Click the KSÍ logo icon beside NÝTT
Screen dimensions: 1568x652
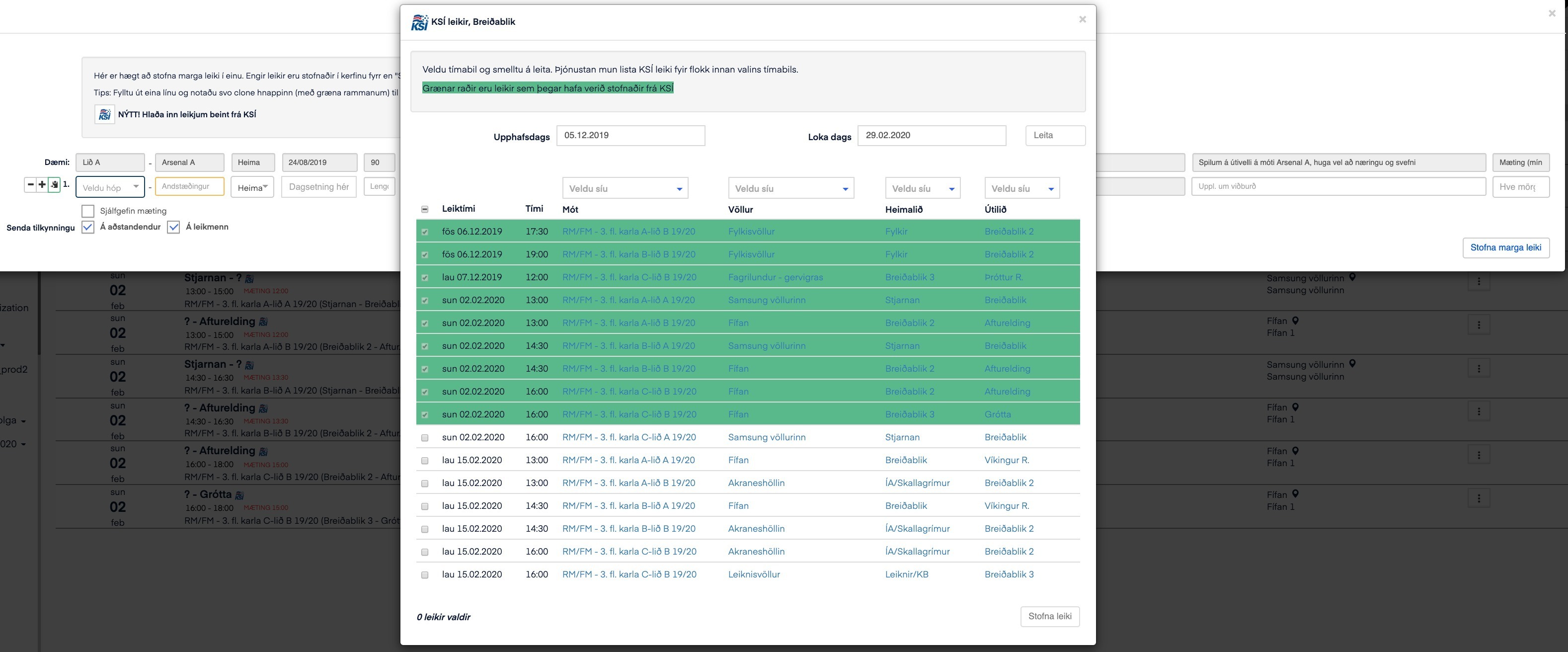tap(105, 114)
